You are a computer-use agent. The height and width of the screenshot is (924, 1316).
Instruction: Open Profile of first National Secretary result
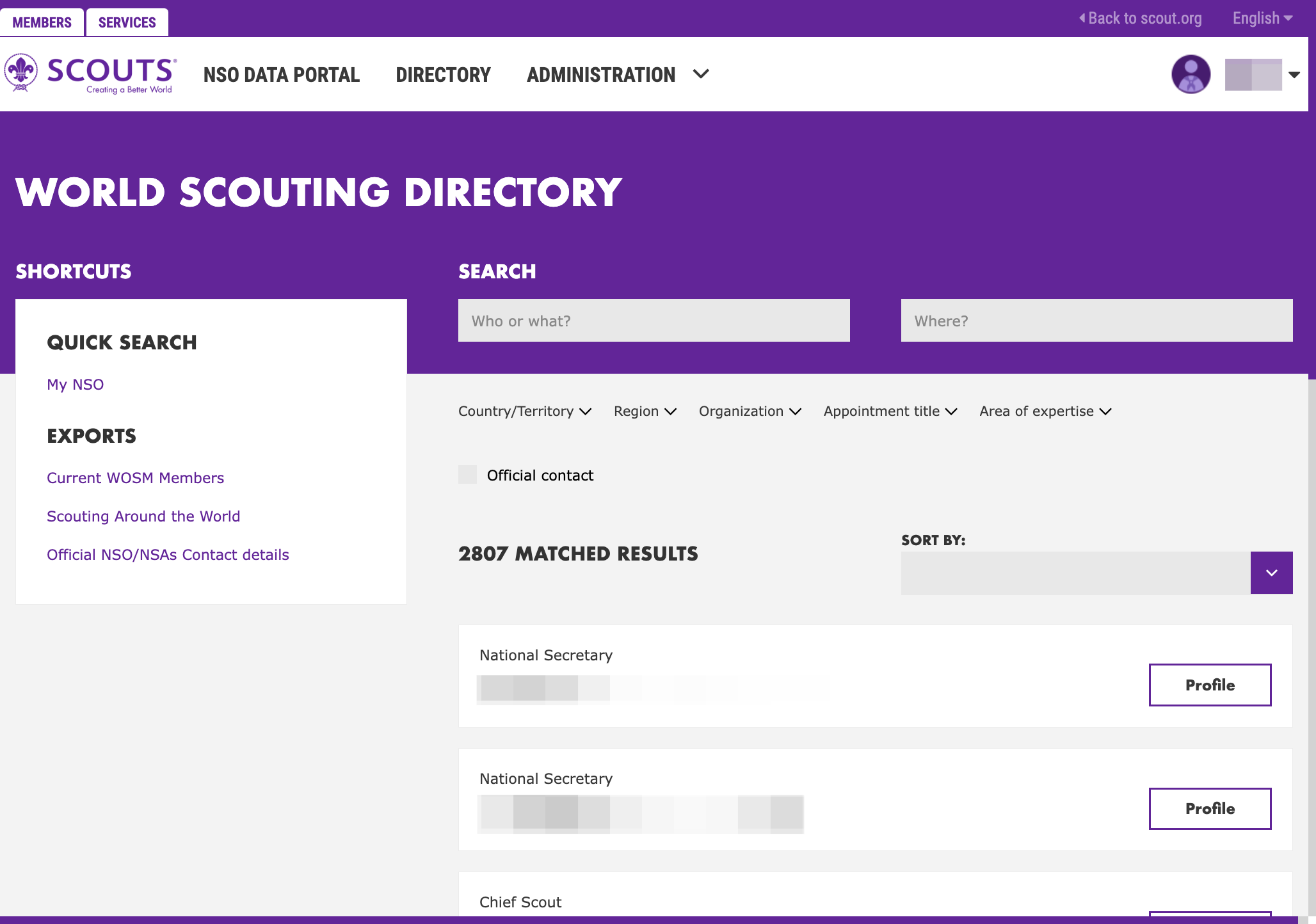1210,685
